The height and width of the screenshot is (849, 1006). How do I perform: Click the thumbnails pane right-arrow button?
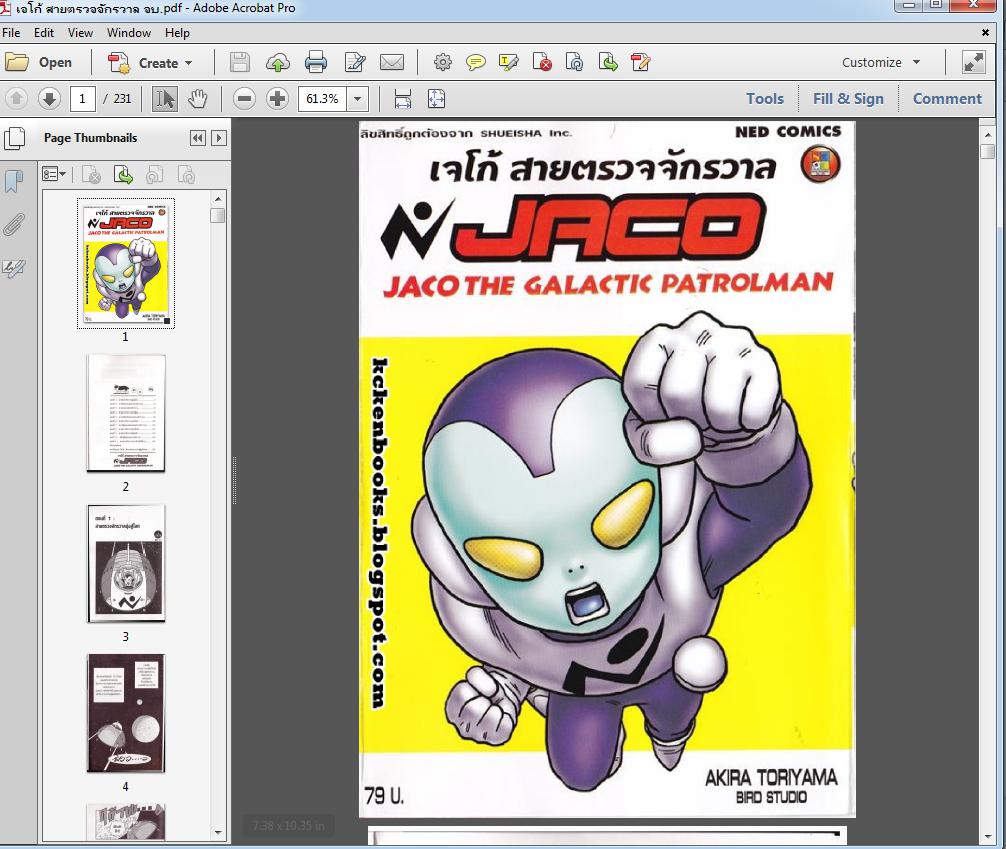coord(219,138)
